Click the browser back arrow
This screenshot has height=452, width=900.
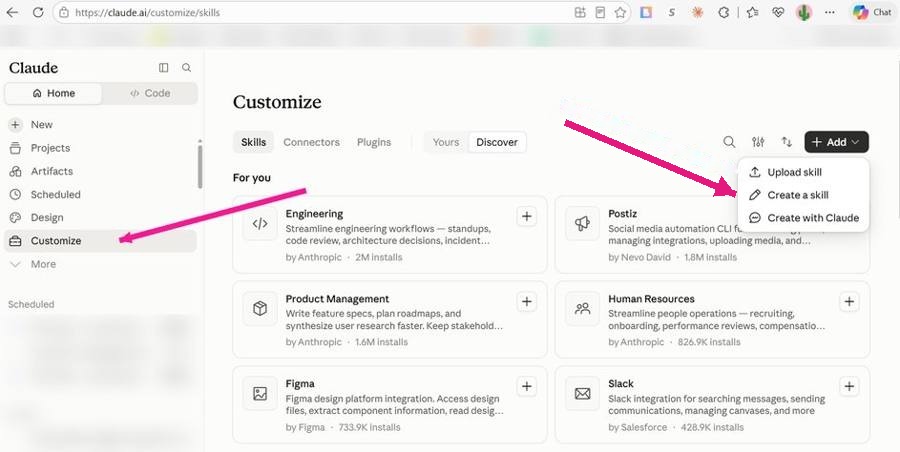tap(12, 12)
